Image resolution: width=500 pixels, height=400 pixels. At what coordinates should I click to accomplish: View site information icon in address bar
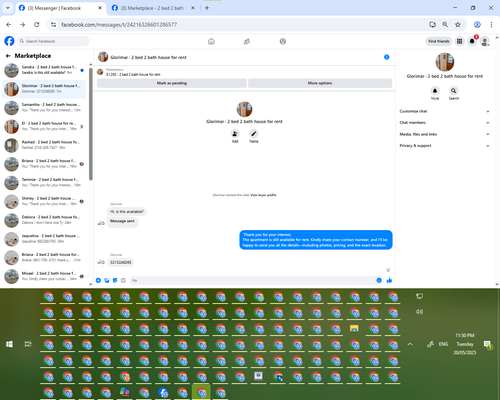(x=53, y=25)
